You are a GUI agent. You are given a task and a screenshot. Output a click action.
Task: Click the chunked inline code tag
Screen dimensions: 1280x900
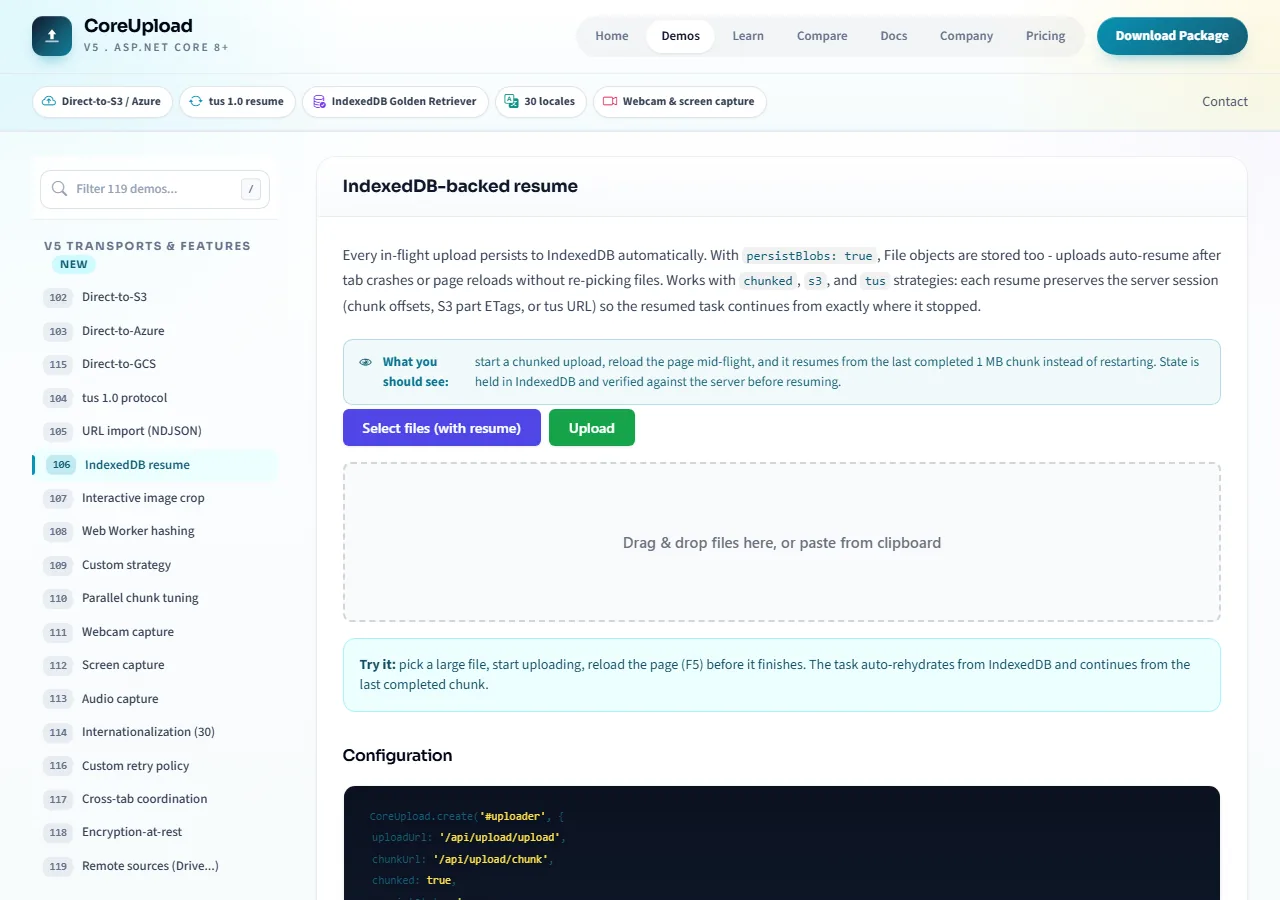point(768,281)
